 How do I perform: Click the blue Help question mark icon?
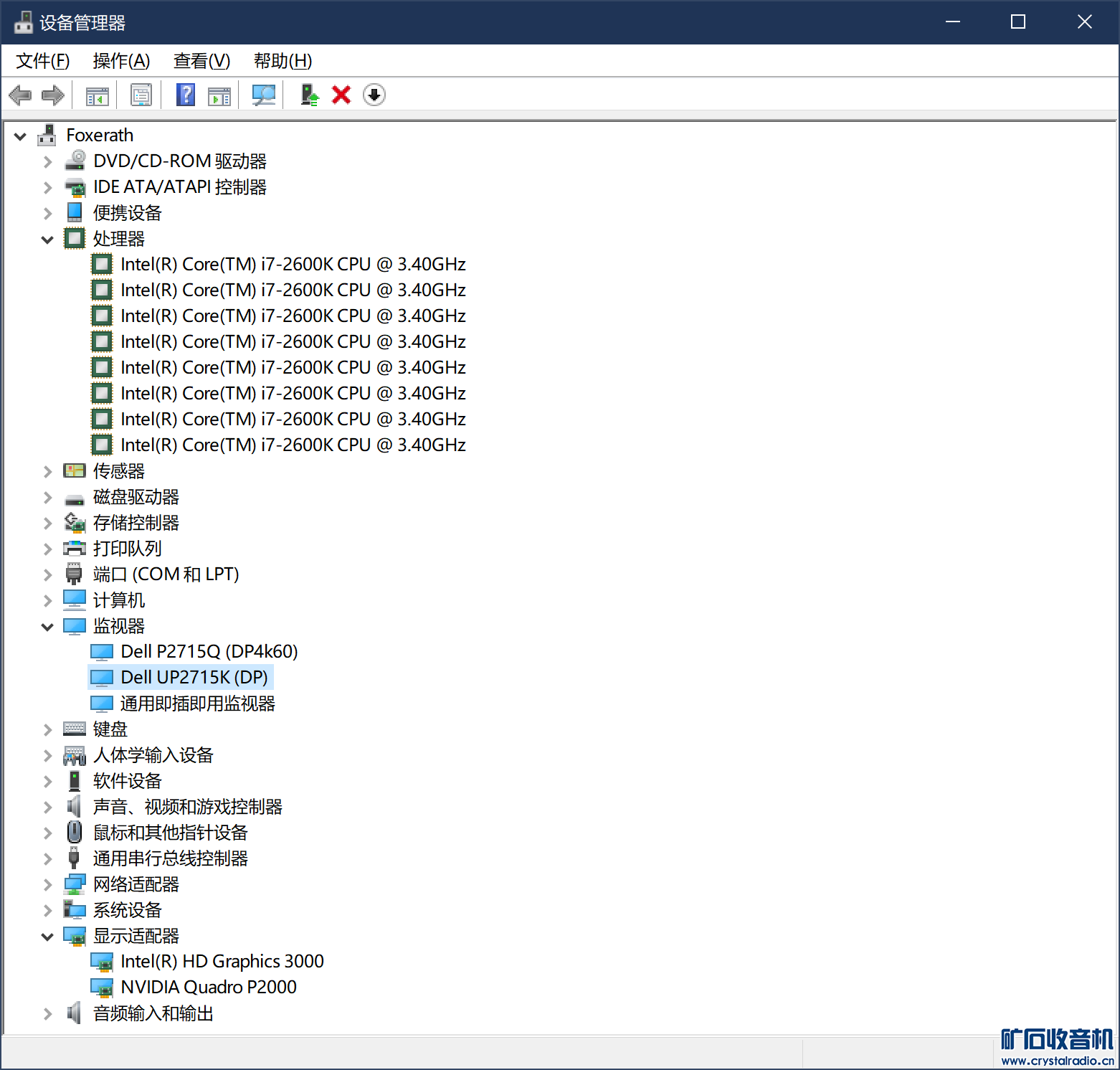(x=186, y=95)
